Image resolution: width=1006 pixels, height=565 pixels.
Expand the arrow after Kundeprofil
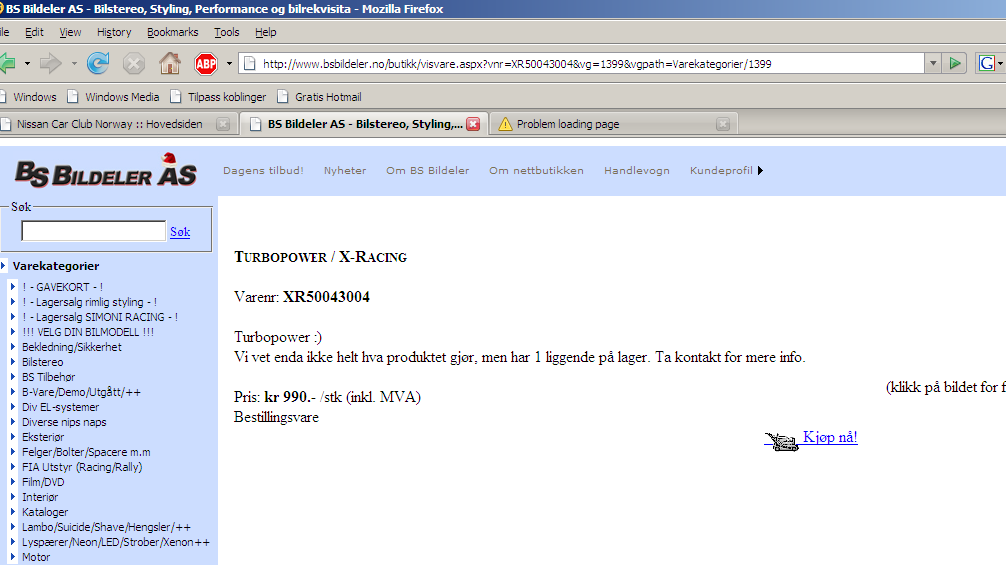(760, 171)
